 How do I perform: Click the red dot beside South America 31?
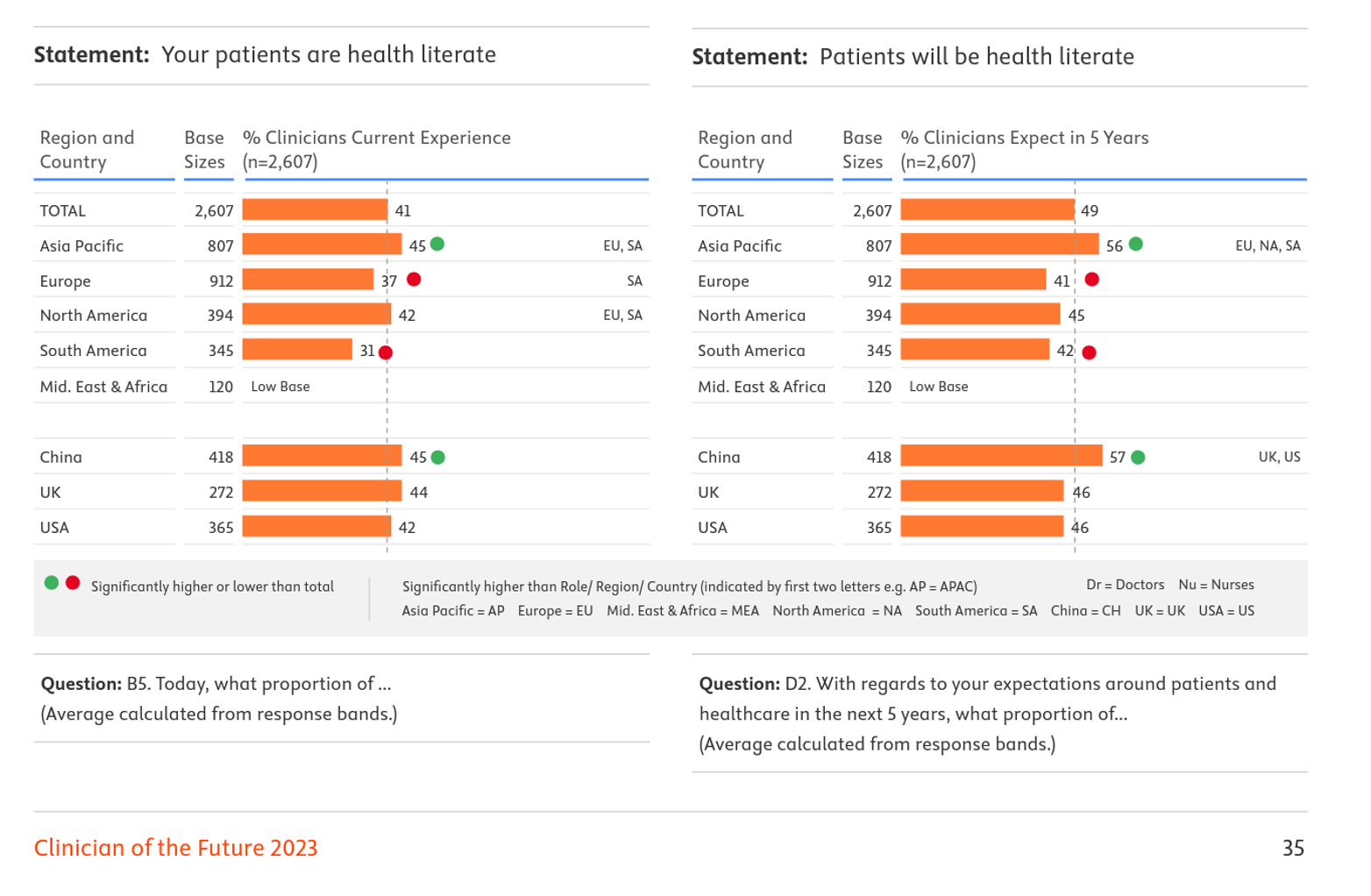pos(386,352)
